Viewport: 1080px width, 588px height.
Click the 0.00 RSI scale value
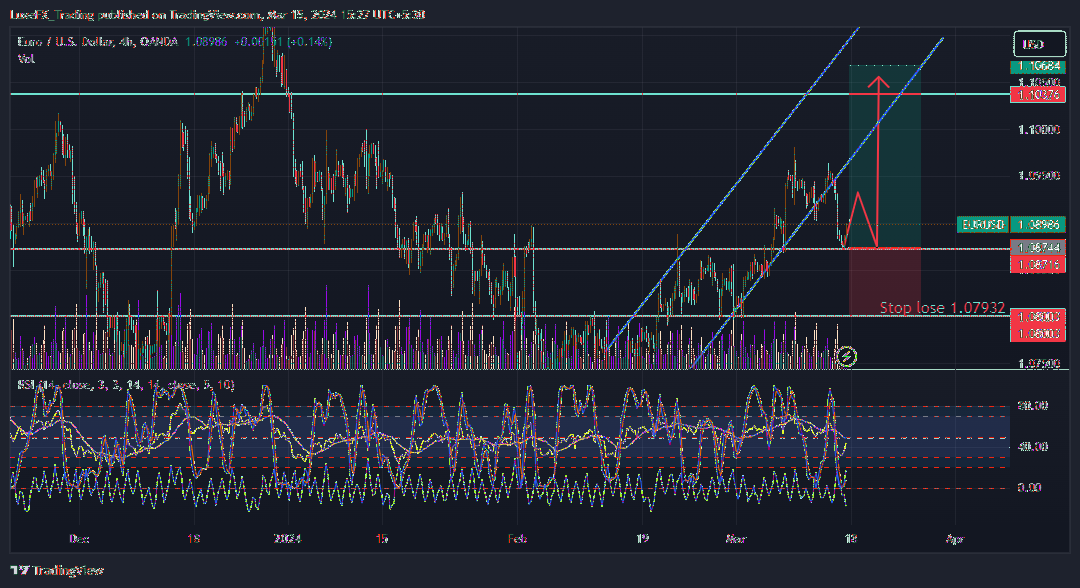tap(1029, 487)
